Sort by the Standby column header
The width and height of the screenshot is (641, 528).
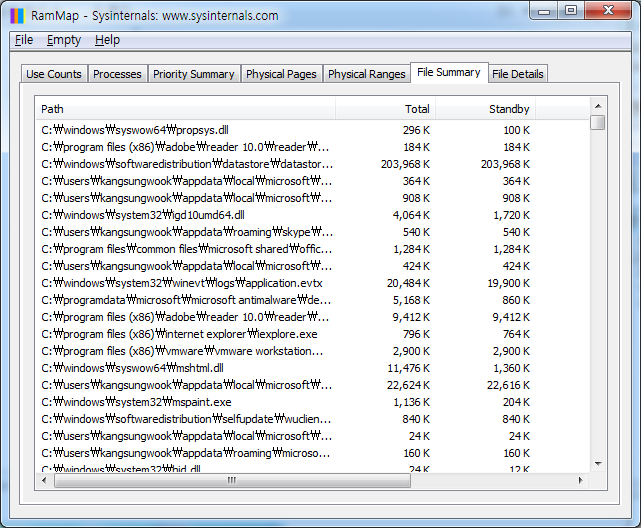point(485,109)
